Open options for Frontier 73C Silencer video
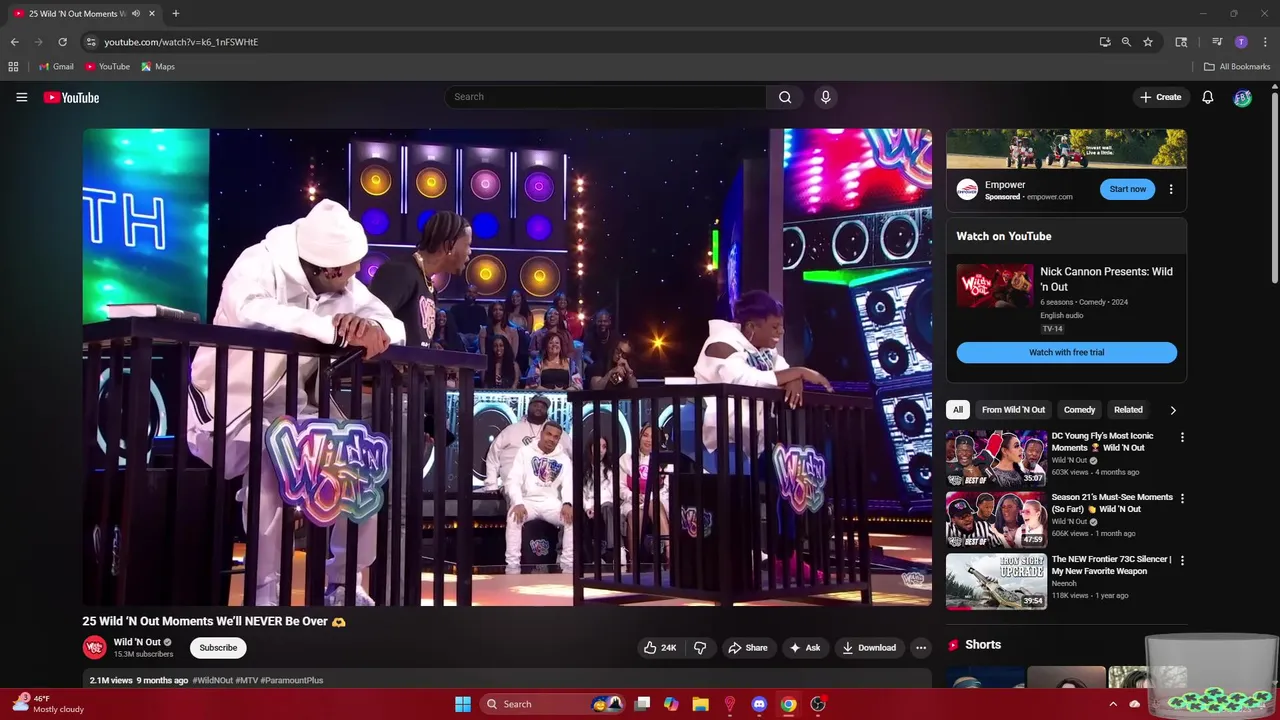This screenshot has height=720, width=1280. (1182, 560)
